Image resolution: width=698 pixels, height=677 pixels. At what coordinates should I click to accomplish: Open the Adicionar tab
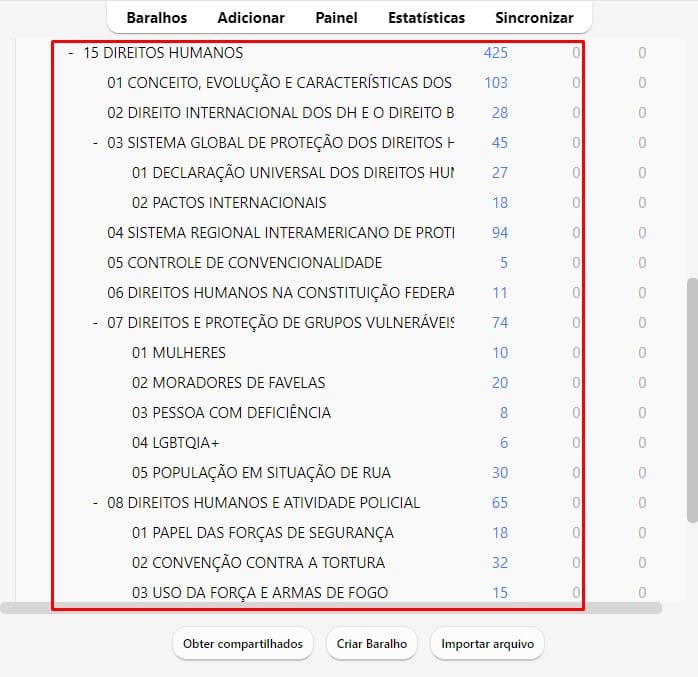(x=251, y=18)
